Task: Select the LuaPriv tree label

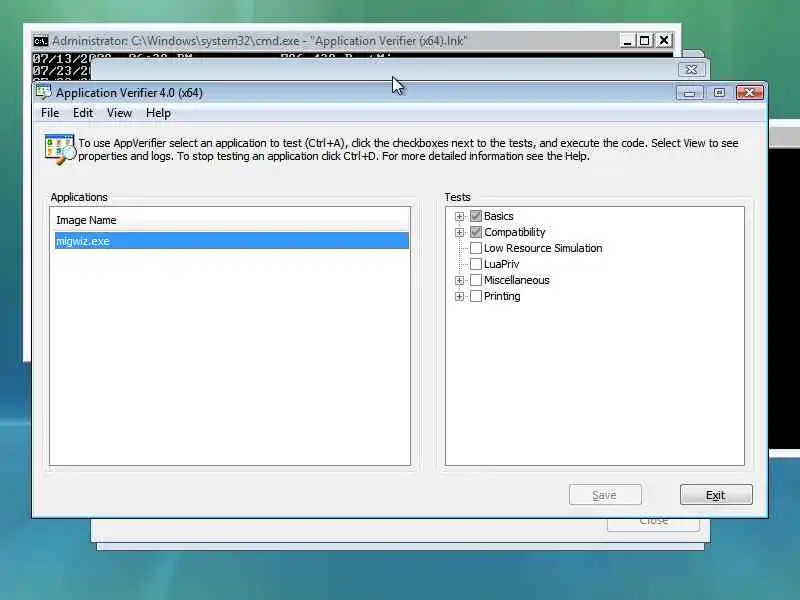Action: click(501, 264)
